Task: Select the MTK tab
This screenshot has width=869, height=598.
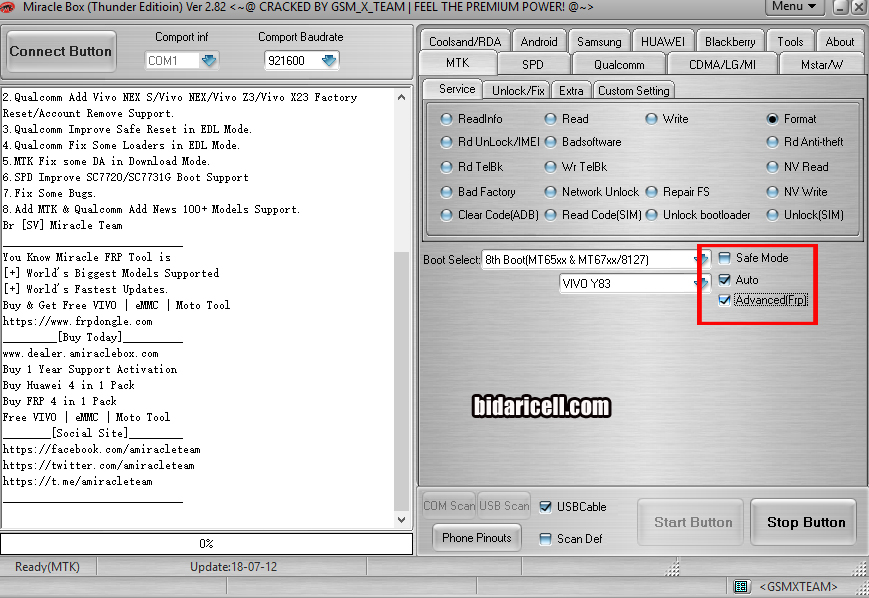Action: (x=458, y=63)
